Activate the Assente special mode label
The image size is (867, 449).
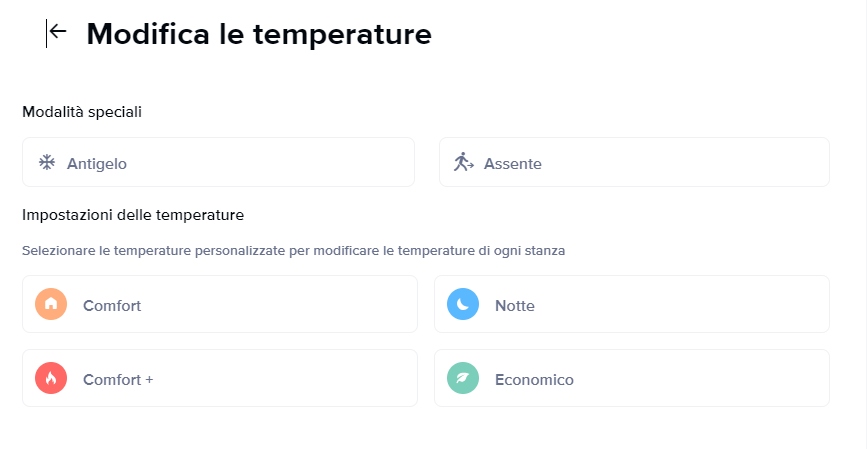[513, 164]
